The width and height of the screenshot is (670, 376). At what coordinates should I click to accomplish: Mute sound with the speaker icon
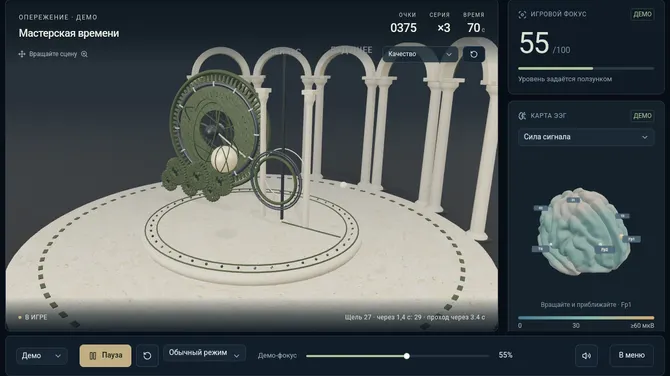click(586, 355)
